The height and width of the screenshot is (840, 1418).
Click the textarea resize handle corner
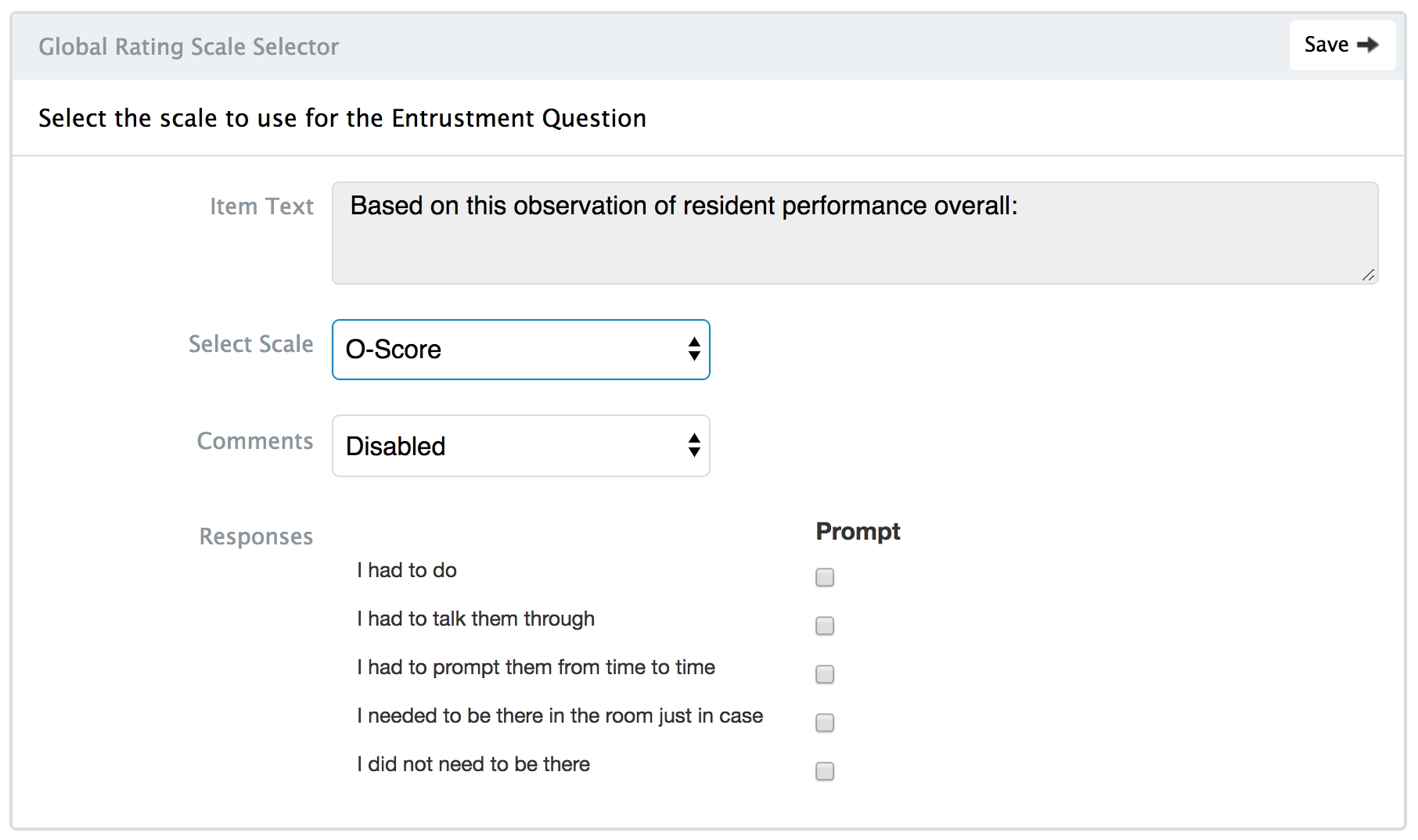point(1368,275)
